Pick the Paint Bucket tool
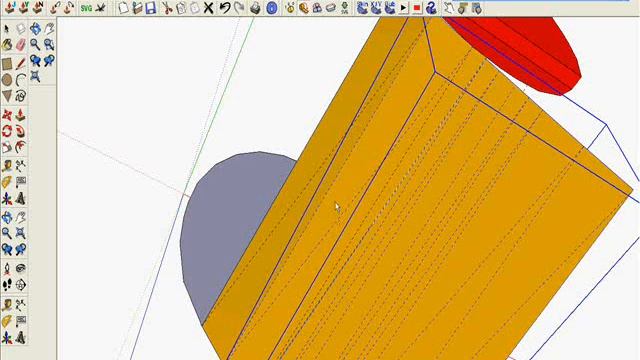Image resolution: width=640 pixels, height=360 pixels. pos(7,45)
